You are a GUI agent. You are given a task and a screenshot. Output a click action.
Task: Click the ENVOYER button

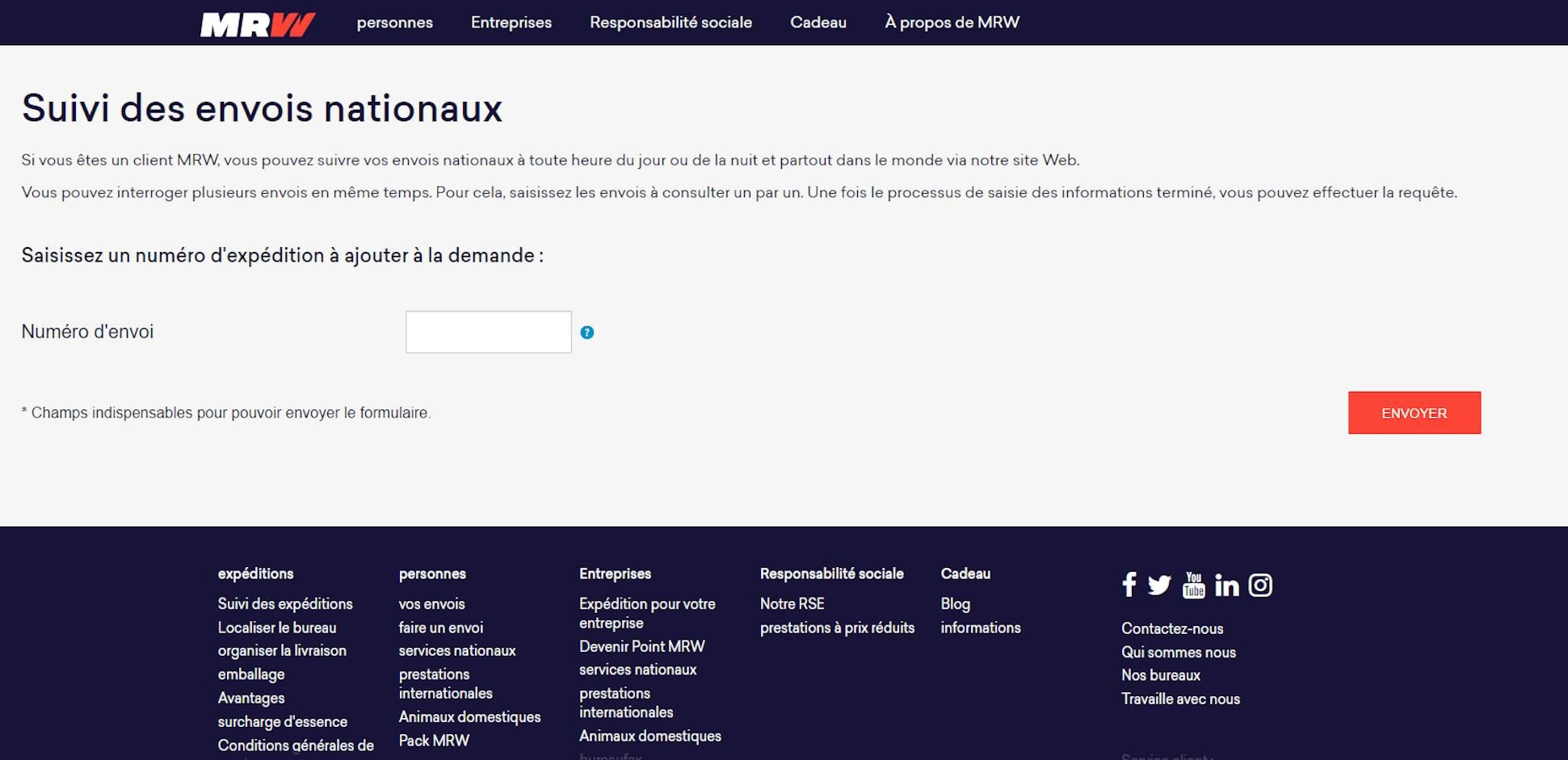(x=1414, y=413)
